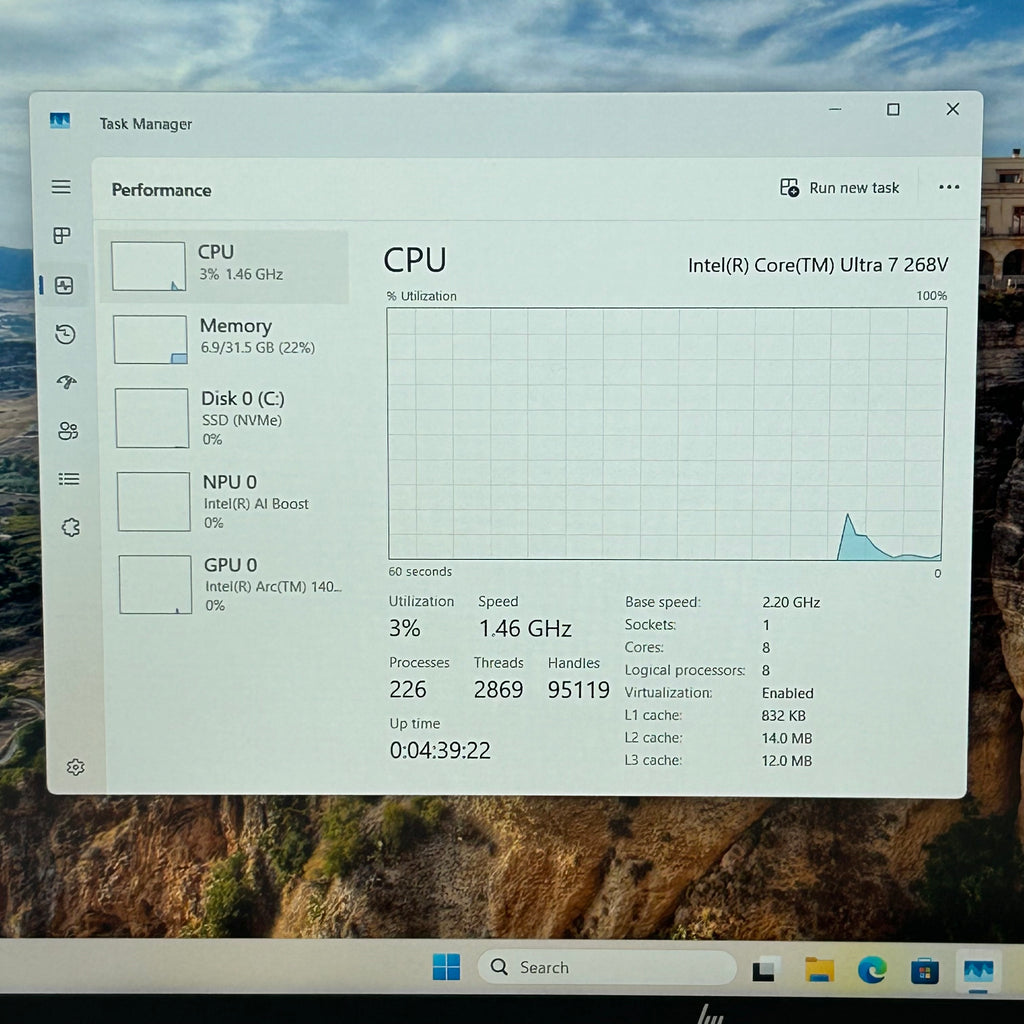Select NPU 0 Intel AI Boost item

[228, 501]
